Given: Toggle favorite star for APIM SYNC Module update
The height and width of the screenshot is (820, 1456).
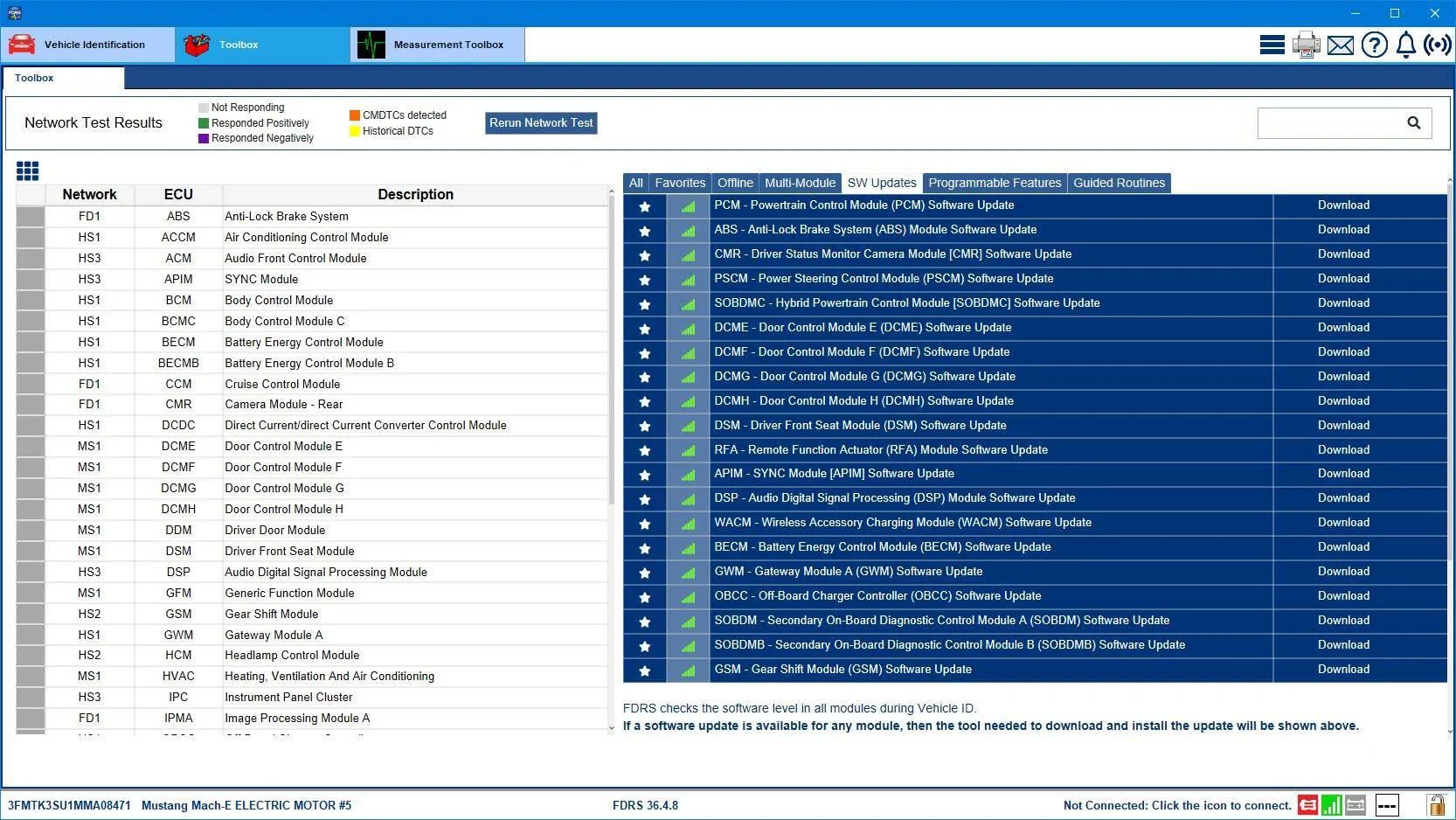Looking at the screenshot, I should 645,475.
